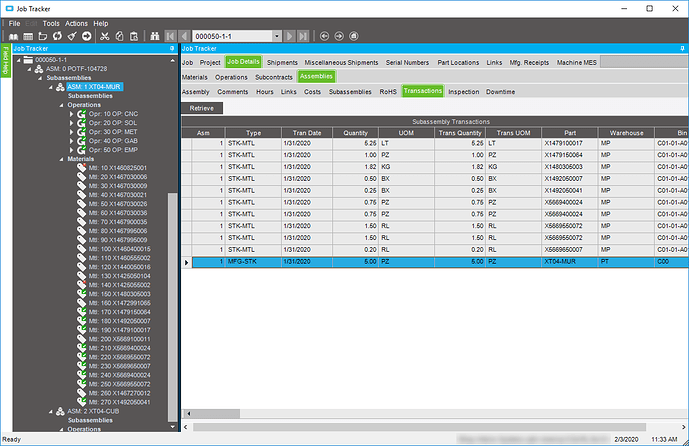Click the row selector arrow of MFG-STK row

186,262
